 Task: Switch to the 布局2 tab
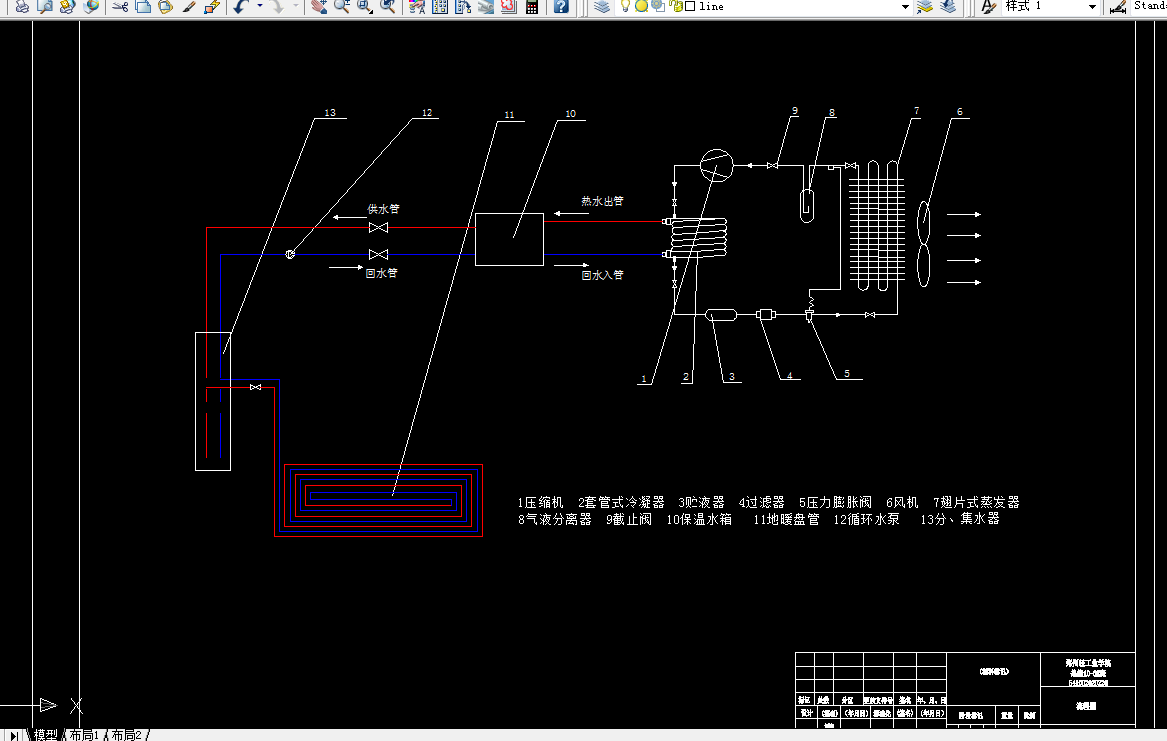[127, 735]
